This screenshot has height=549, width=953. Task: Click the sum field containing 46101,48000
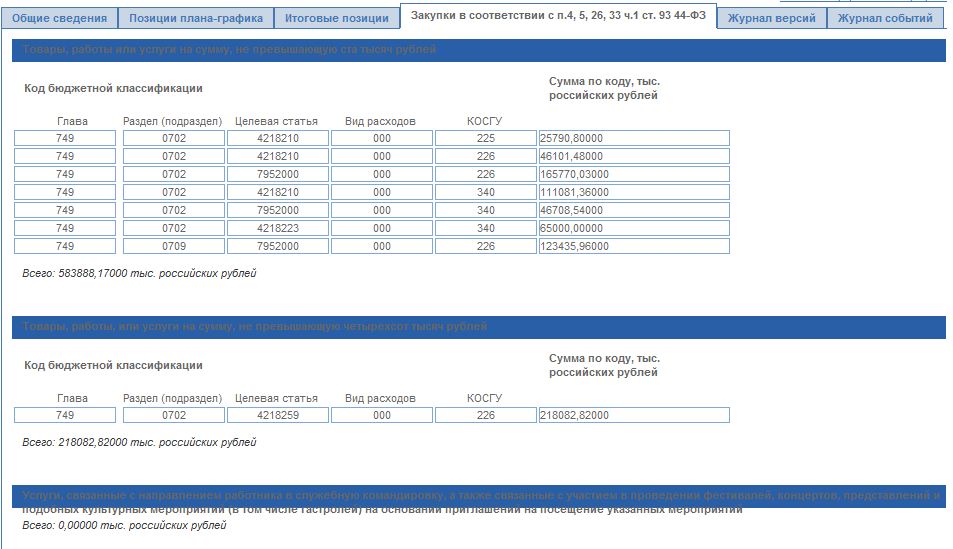[x=634, y=156]
